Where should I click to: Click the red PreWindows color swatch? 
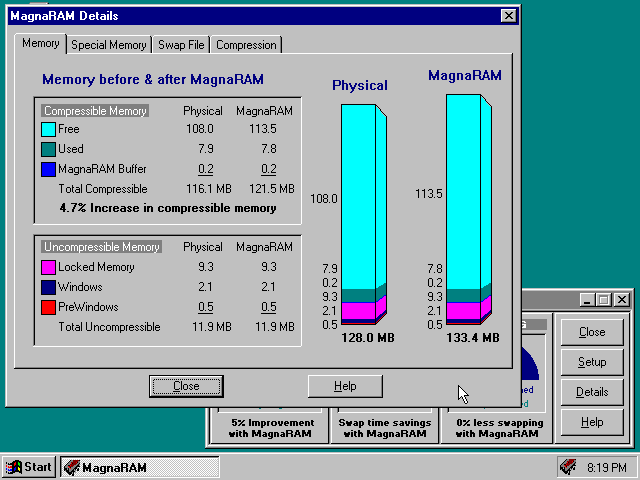click(48, 307)
